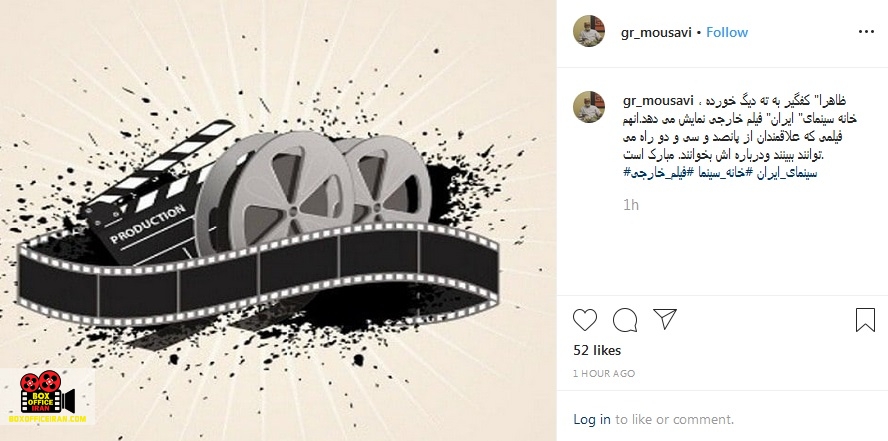View the 52 likes list

click(597, 350)
